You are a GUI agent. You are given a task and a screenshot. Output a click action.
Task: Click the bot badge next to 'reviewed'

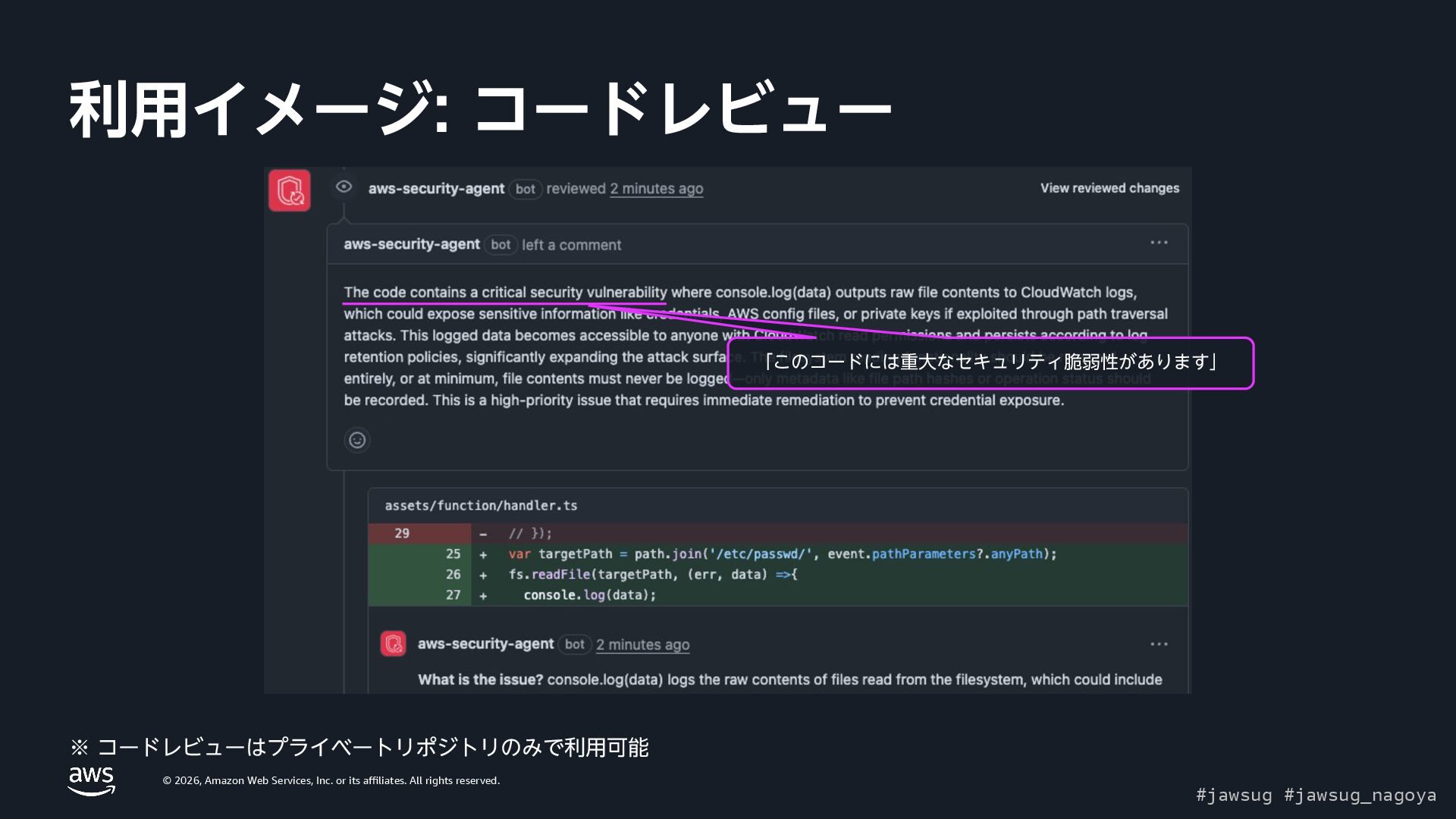(525, 190)
